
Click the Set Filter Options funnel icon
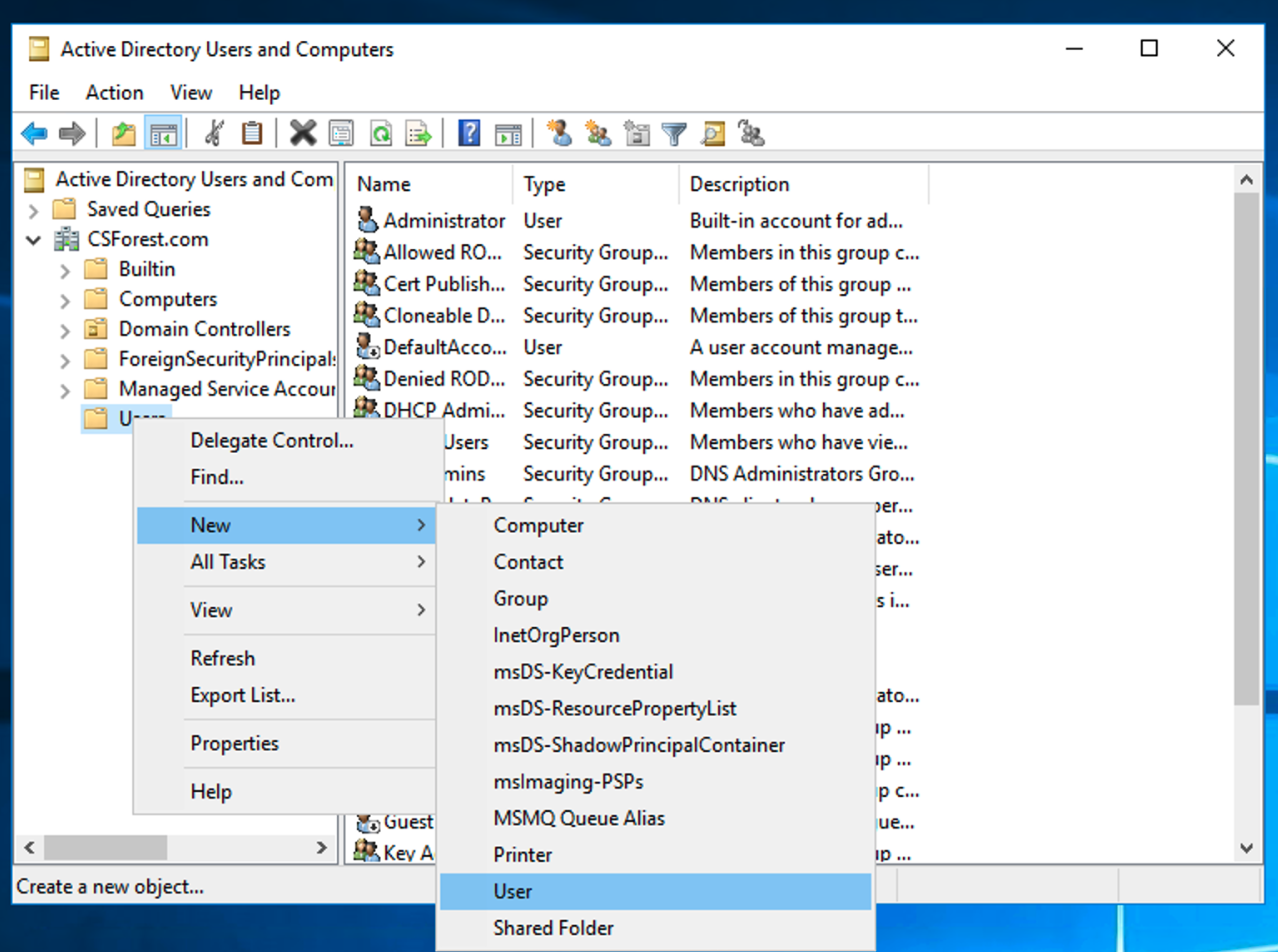(x=674, y=132)
